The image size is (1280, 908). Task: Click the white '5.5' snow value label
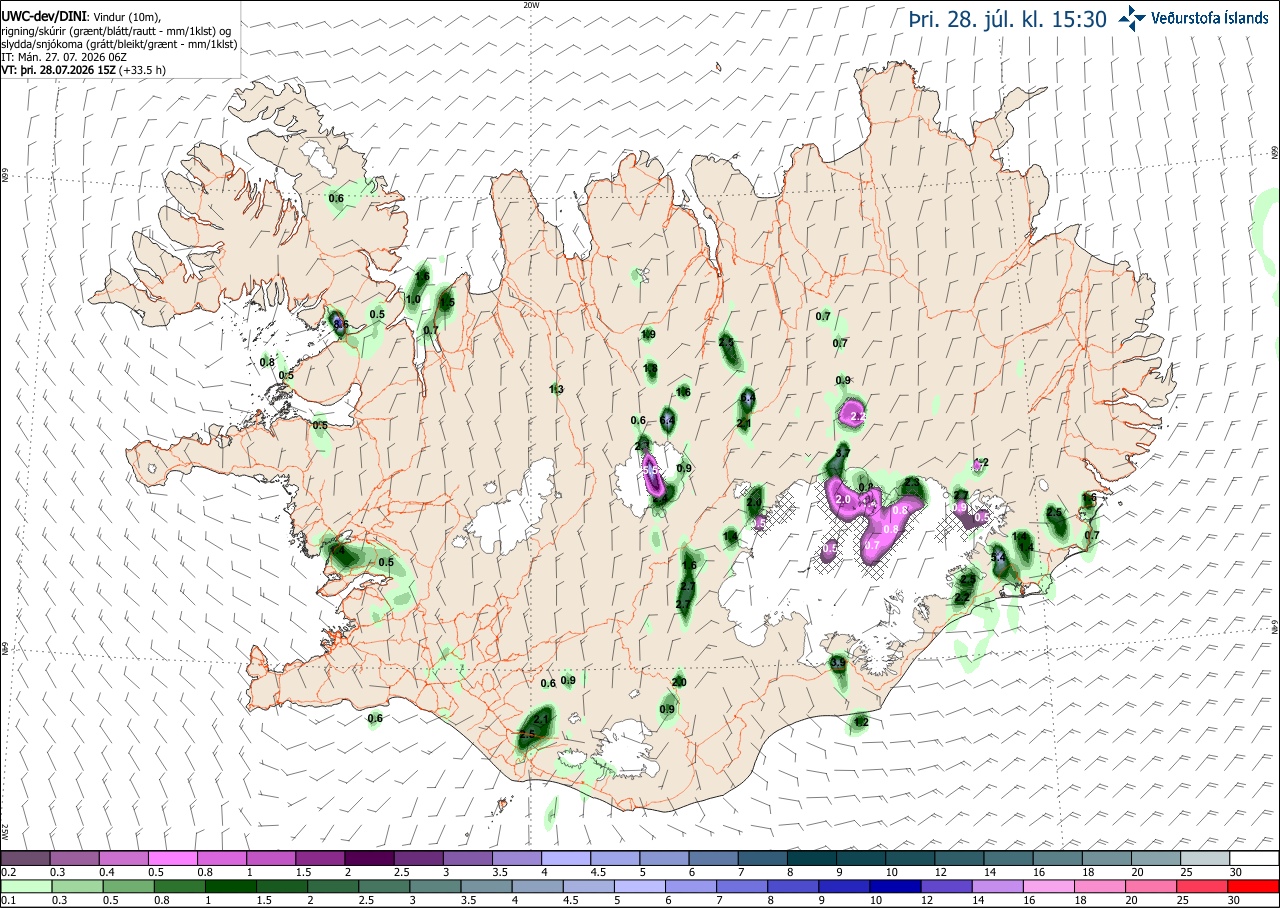tap(650, 470)
